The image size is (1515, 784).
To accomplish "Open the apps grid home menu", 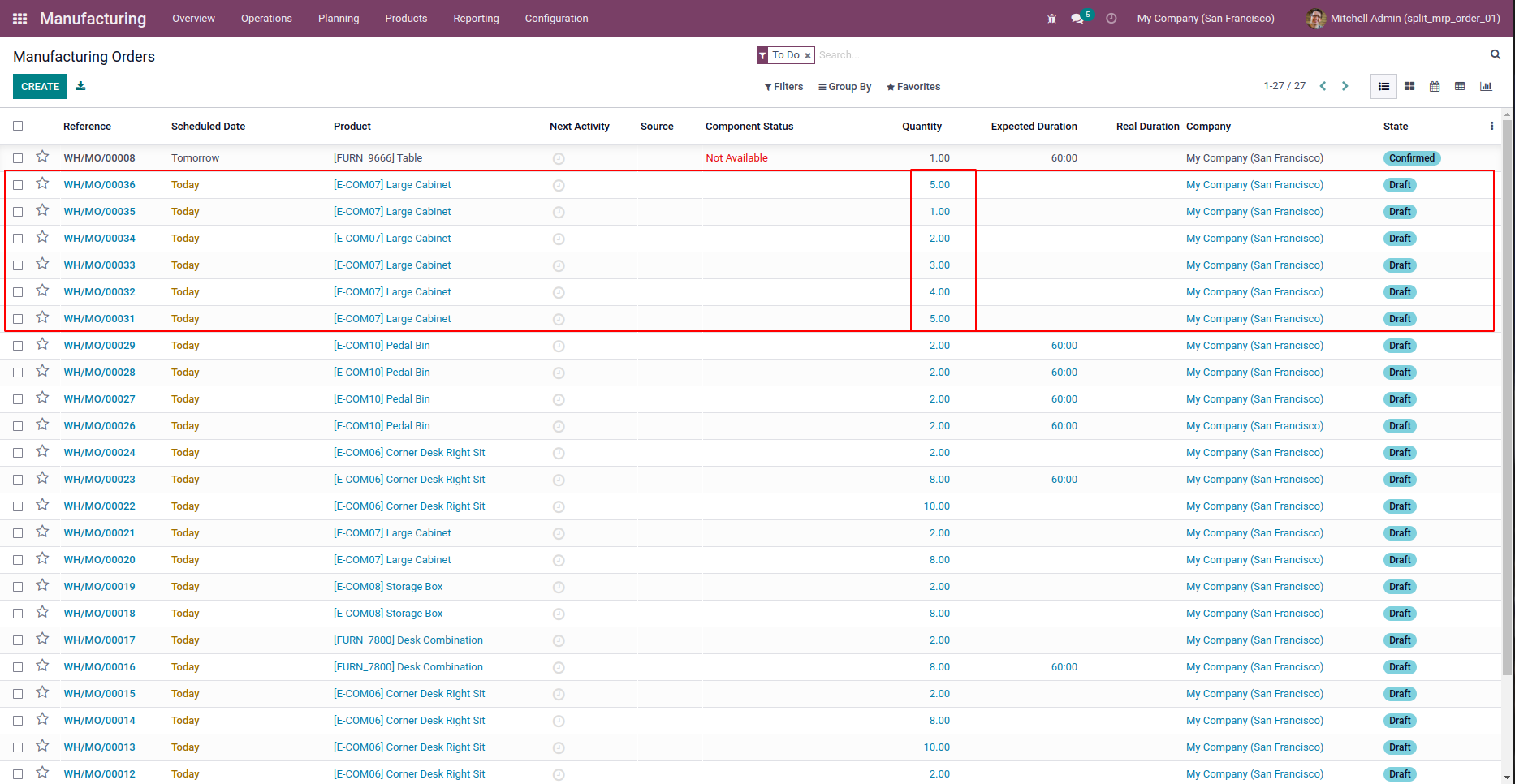I will 20,19.
